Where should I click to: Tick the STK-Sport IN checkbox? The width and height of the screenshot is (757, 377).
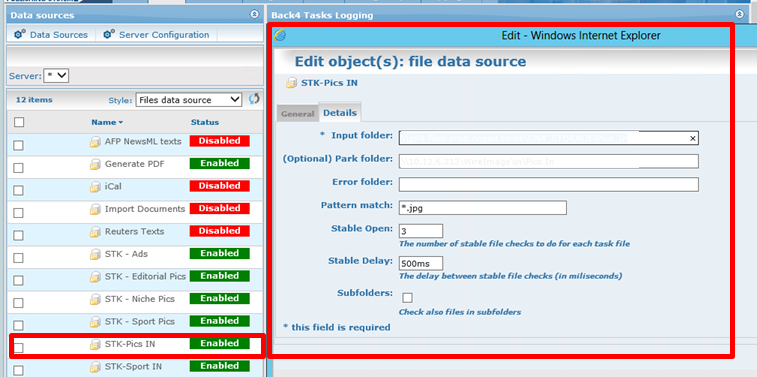click(18, 370)
